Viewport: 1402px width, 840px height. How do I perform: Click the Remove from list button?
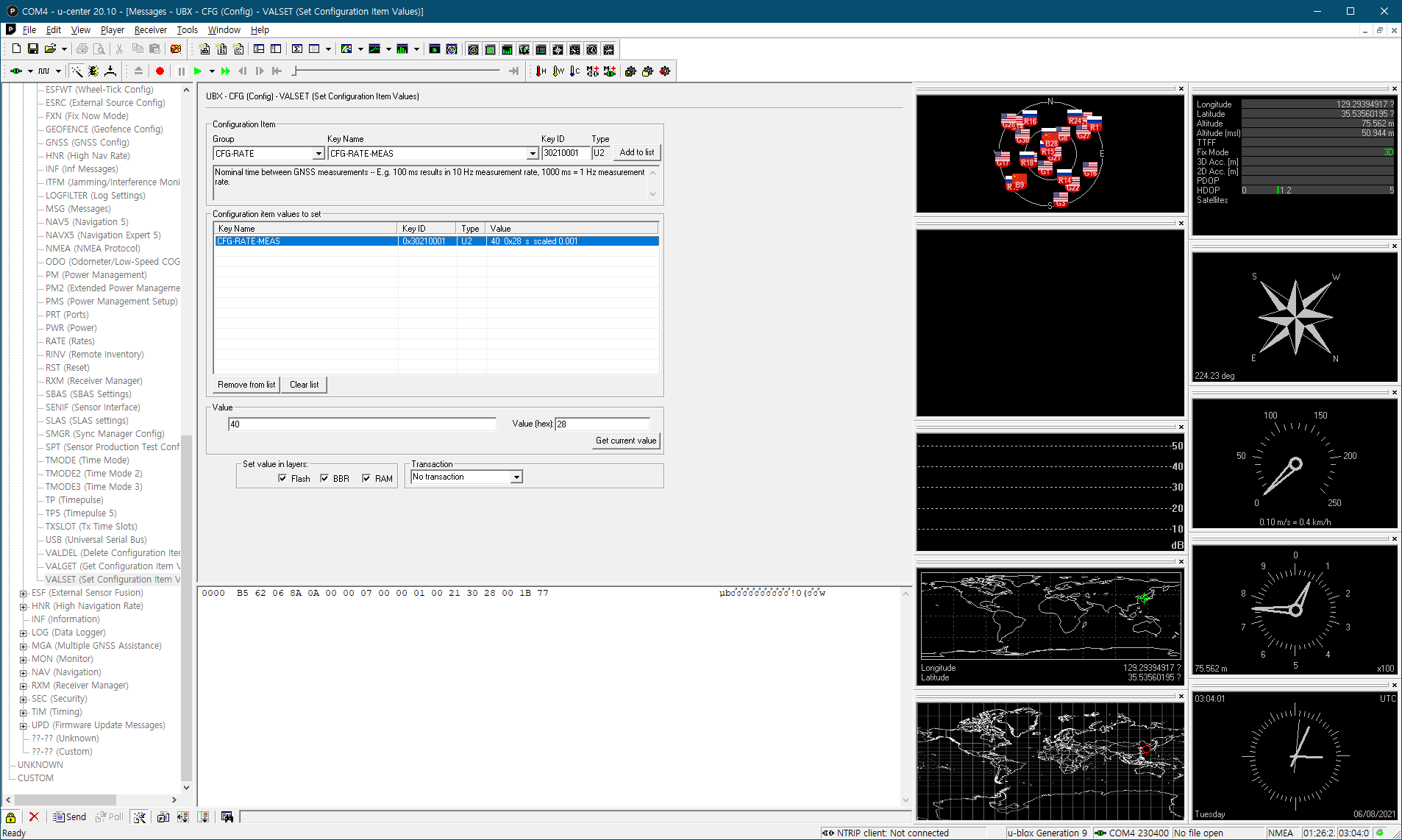(246, 385)
